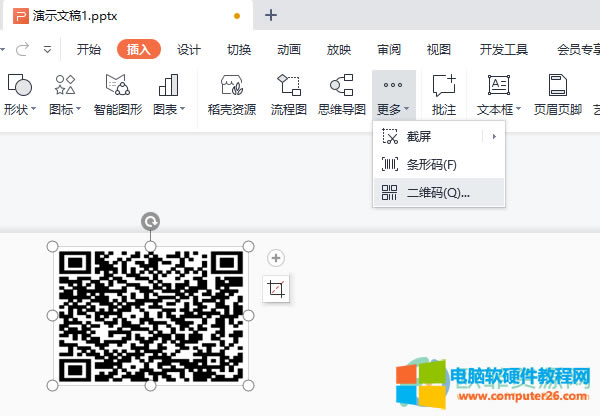The height and width of the screenshot is (416, 600).
Task: Click the crop icon beside QR code
Action: [277, 290]
